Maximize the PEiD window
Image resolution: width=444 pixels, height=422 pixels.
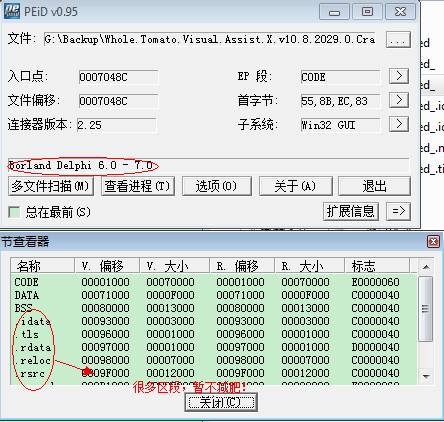367,12
